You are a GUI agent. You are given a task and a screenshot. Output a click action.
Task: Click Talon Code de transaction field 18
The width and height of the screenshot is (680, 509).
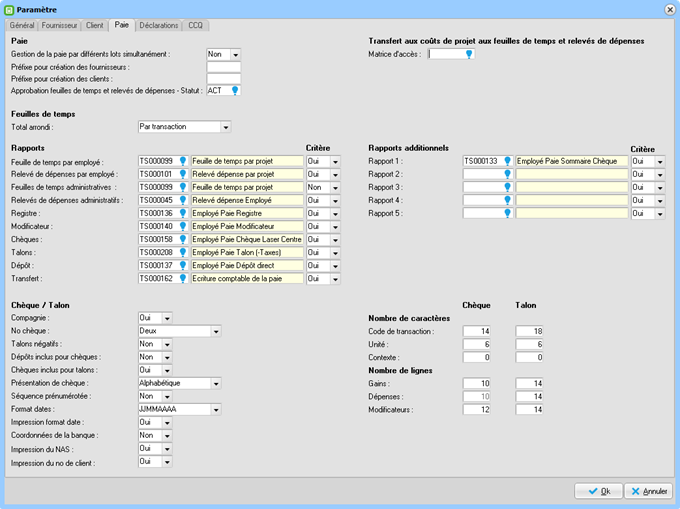coord(529,331)
